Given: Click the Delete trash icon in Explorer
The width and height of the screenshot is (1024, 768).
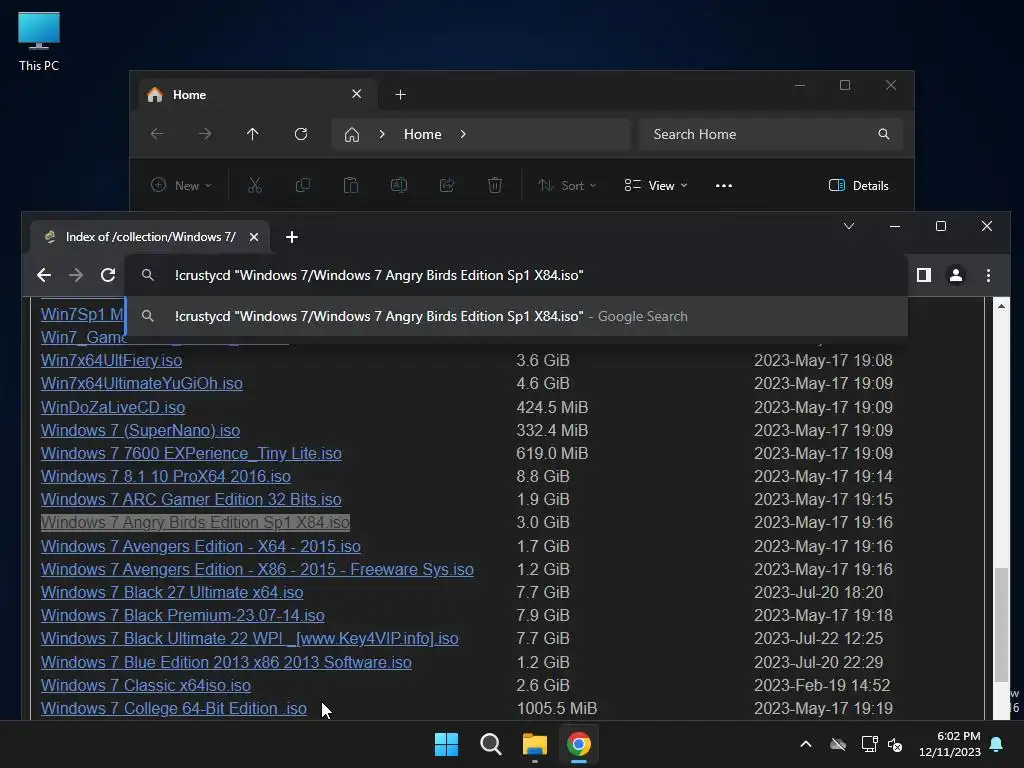Looking at the screenshot, I should pyautogui.click(x=495, y=185).
